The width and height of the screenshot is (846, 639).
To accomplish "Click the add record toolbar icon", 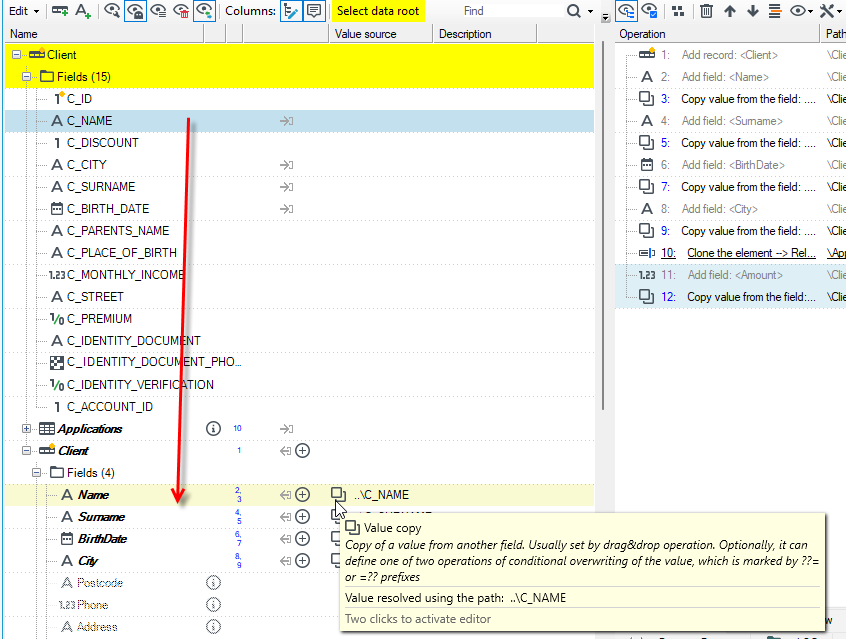I will tap(60, 11).
